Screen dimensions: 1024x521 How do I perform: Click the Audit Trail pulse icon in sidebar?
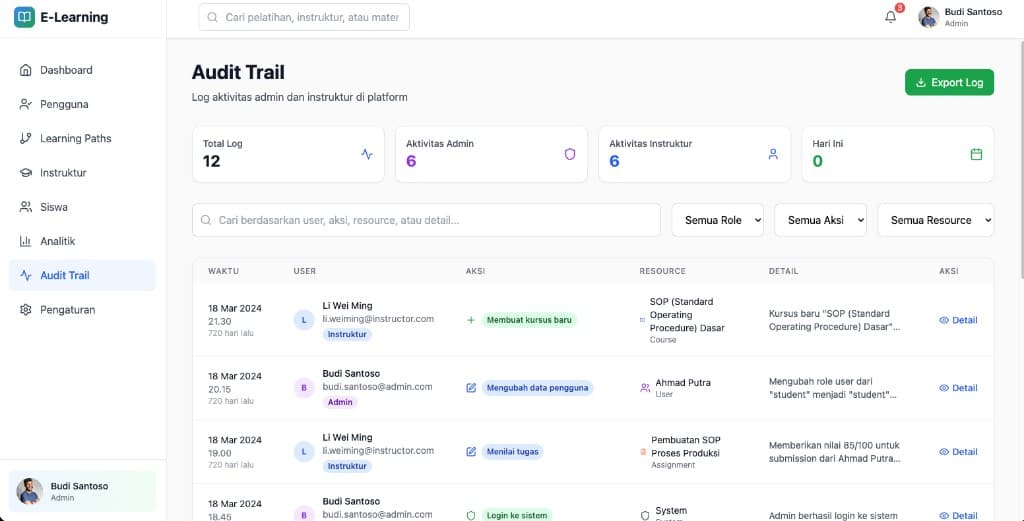pyautogui.click(x=25, y=276)
